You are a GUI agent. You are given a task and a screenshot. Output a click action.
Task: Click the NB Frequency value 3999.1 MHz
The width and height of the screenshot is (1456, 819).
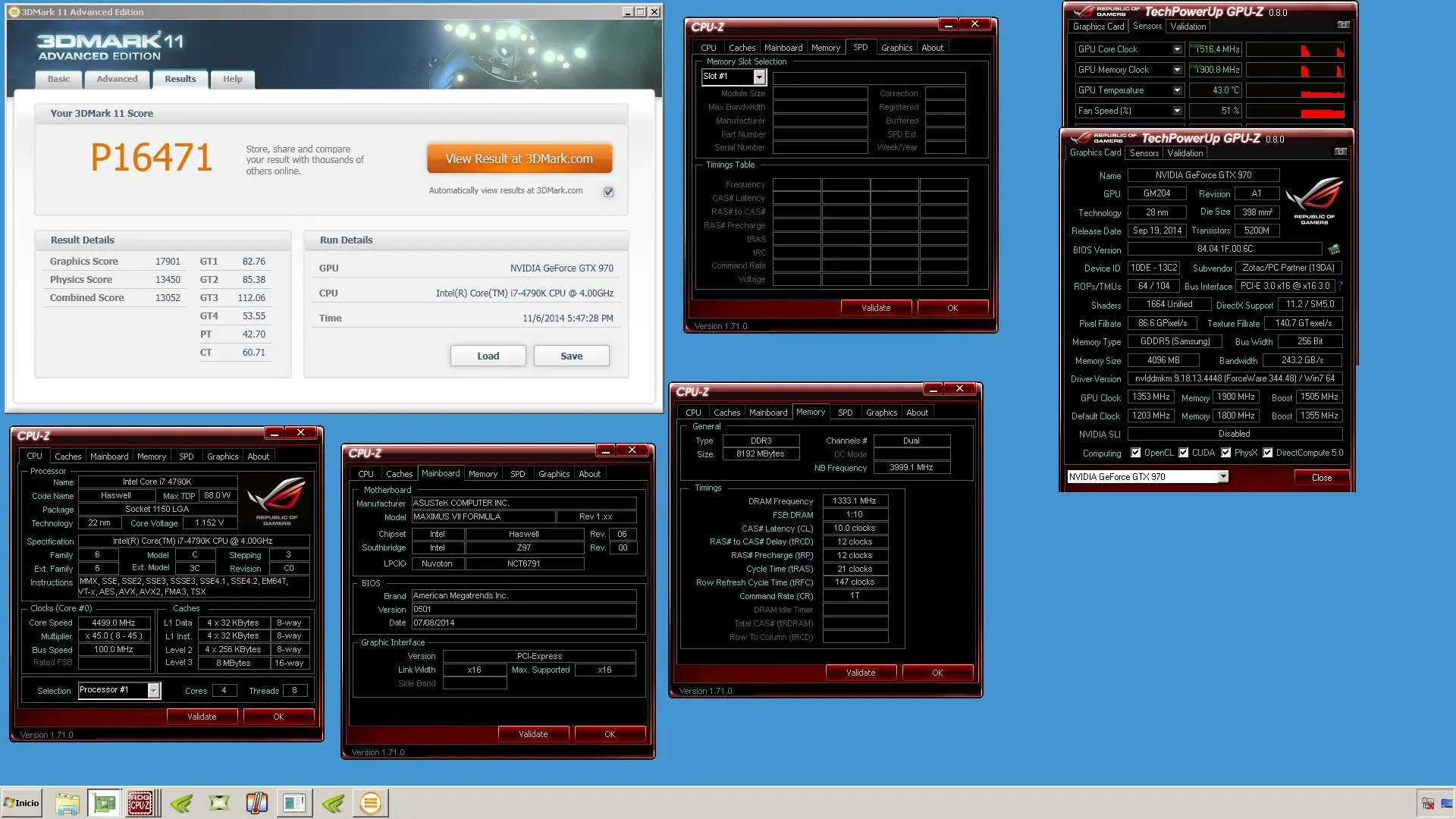point(912,468)
